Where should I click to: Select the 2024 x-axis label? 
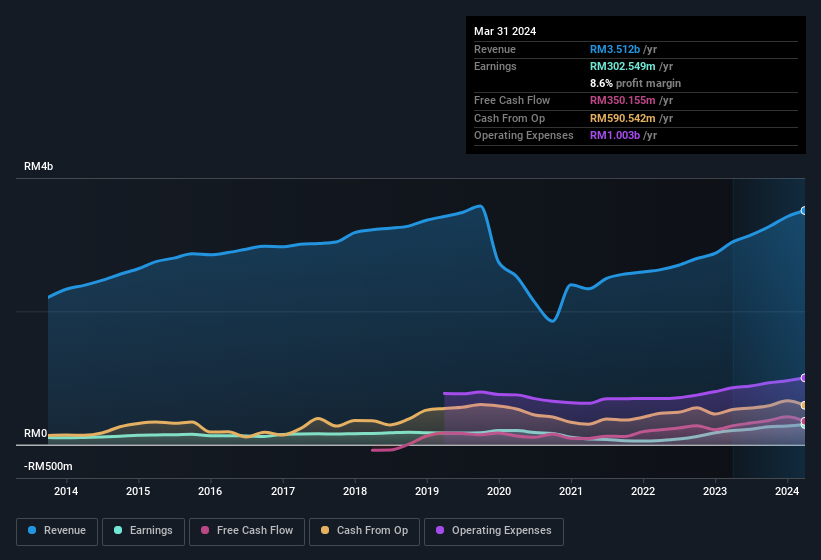click(x=787, y=491)
